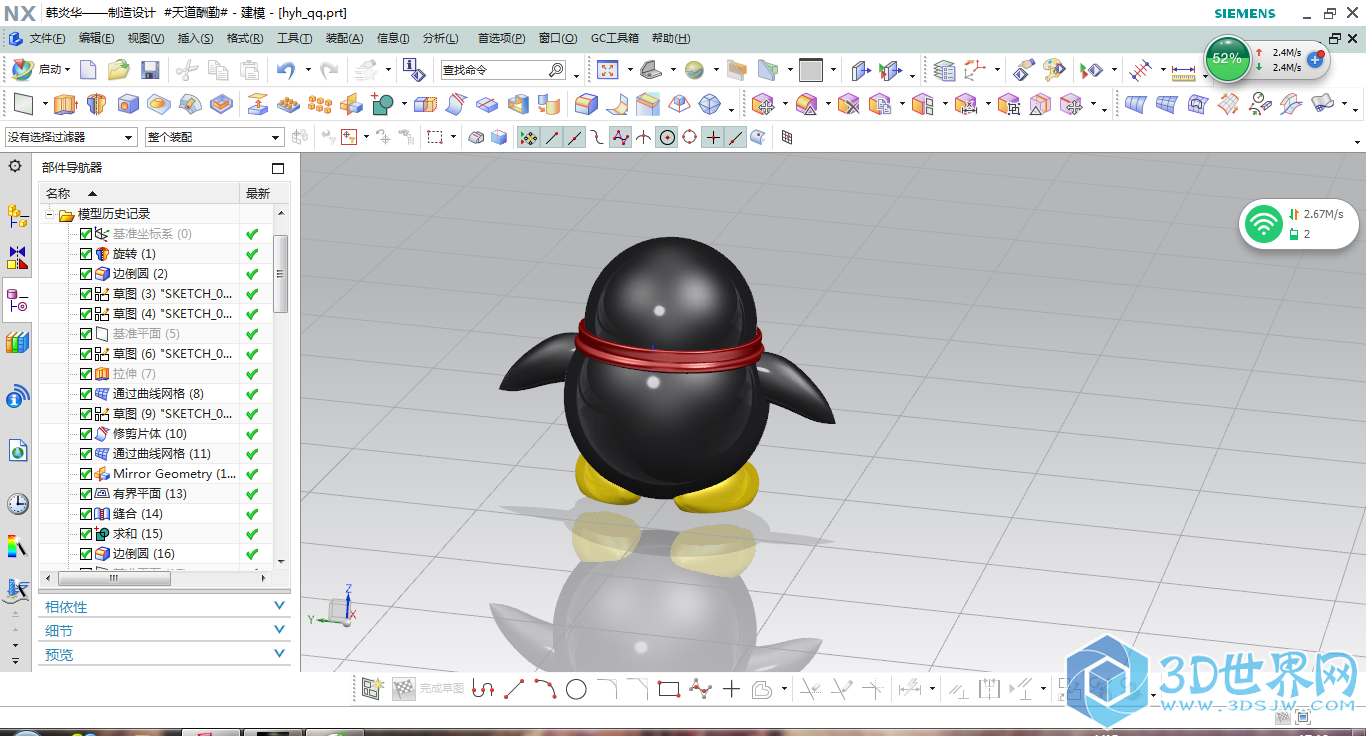Uncheck the 求和 (15) checkbox
The image size is (1366, 736).
click(x=85, y=534)
